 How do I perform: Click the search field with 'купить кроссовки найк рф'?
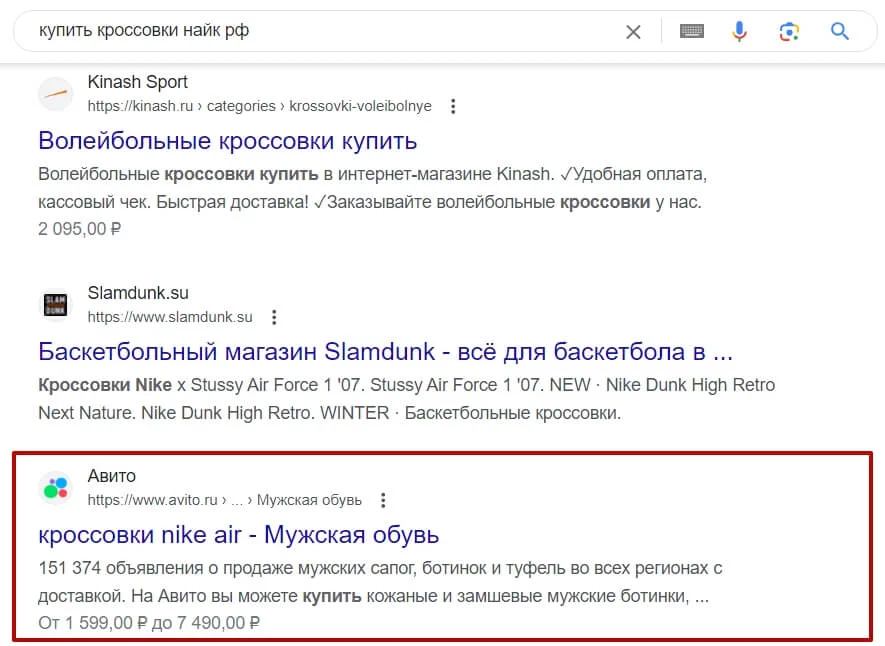[320, 32]
